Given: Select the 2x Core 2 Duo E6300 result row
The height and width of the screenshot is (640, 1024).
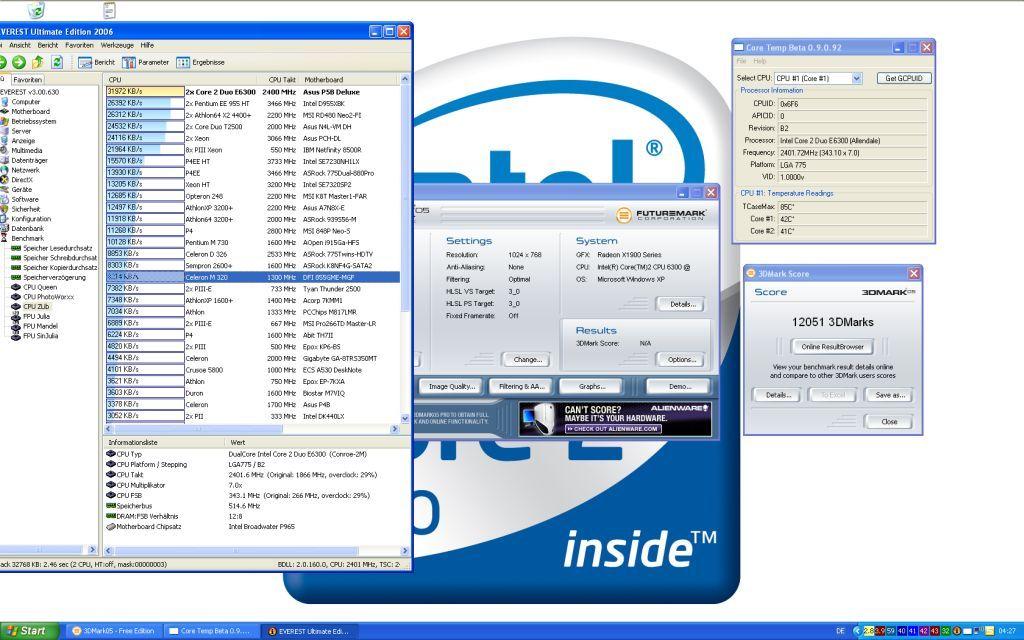Looking at the screenshot, I should point(252,92).
